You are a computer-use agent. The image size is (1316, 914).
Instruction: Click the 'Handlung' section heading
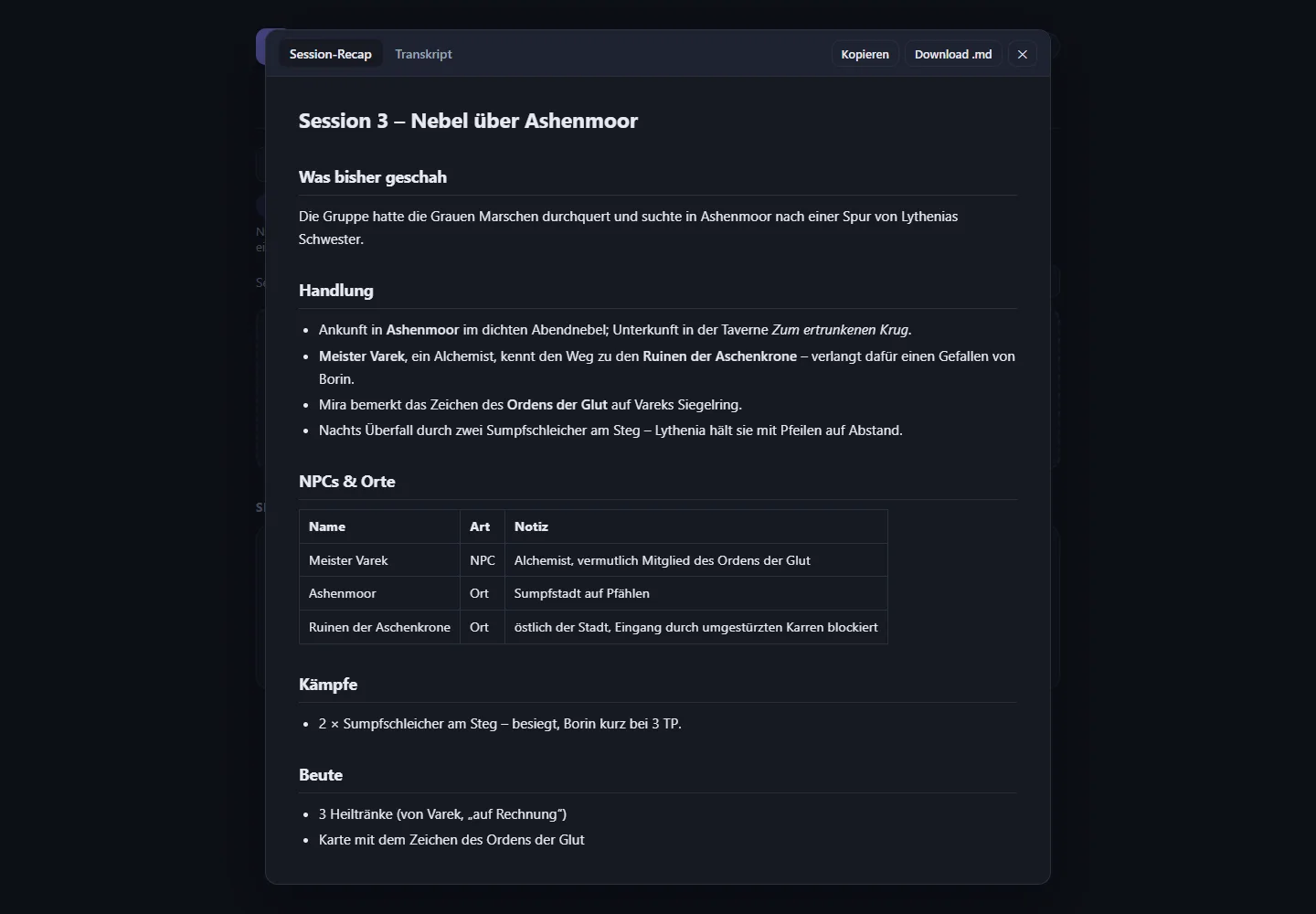(x=336, y=291)
